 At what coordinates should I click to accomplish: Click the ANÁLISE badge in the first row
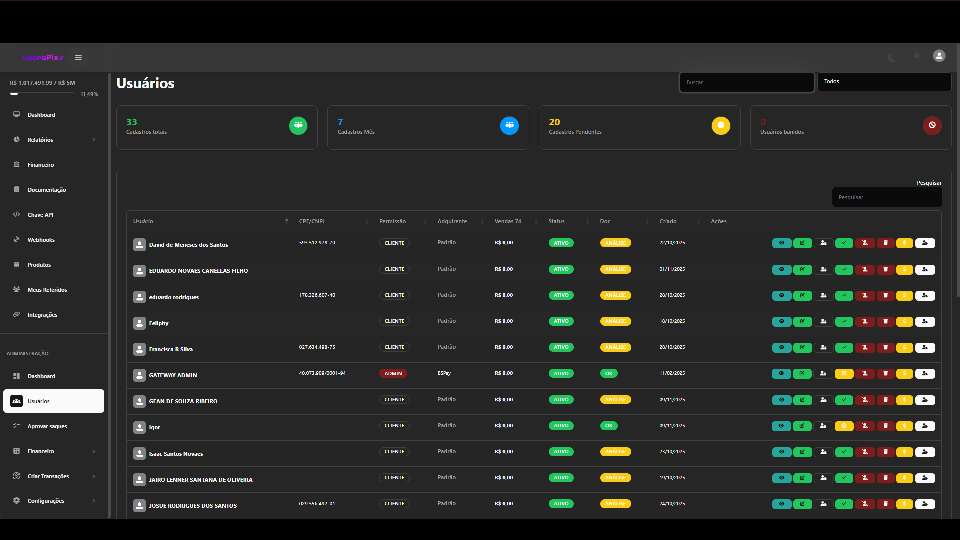pos(615,243)
